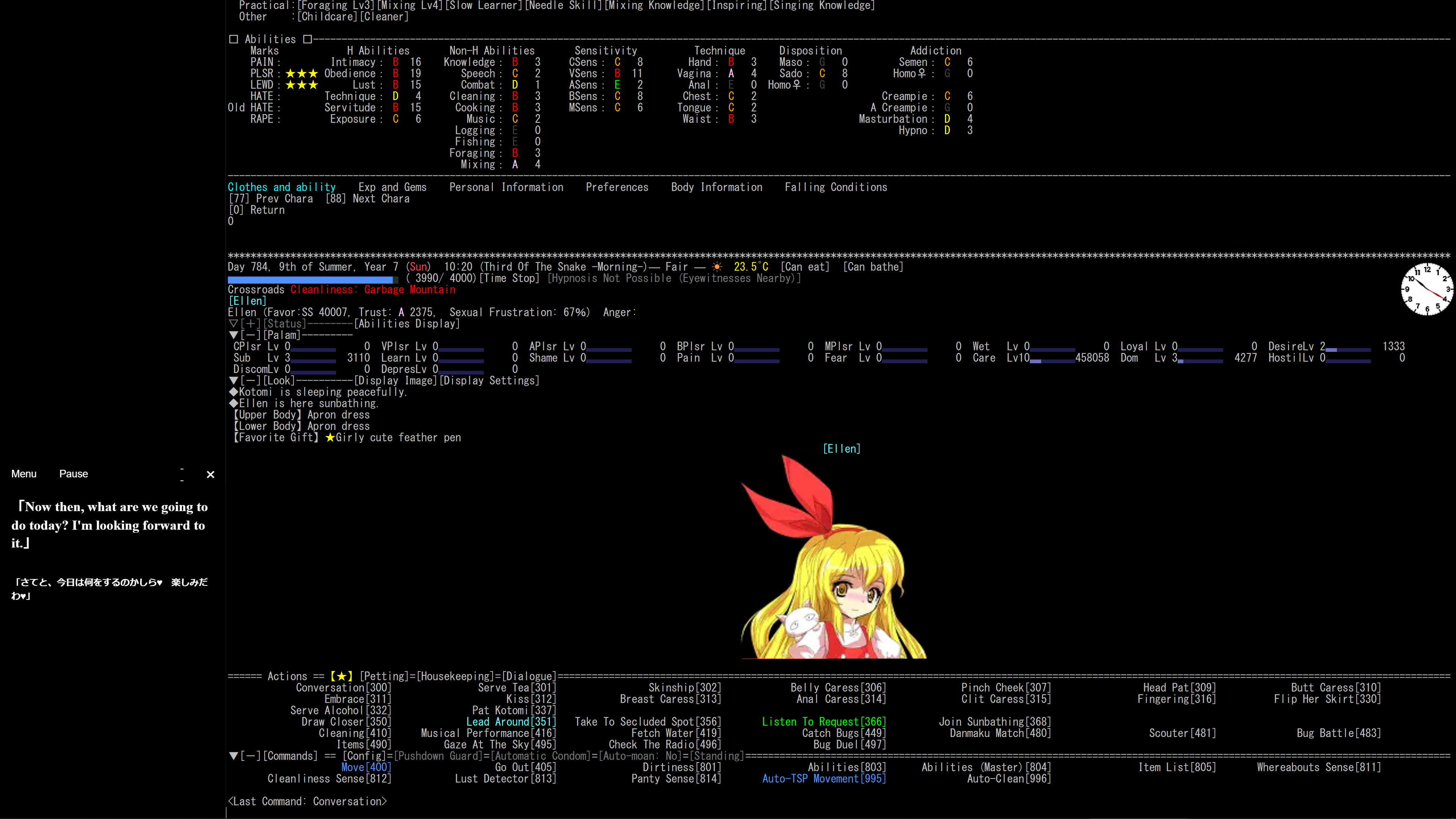
Task: Toggle Standing position setting
Action: click(x=717, y=756)
